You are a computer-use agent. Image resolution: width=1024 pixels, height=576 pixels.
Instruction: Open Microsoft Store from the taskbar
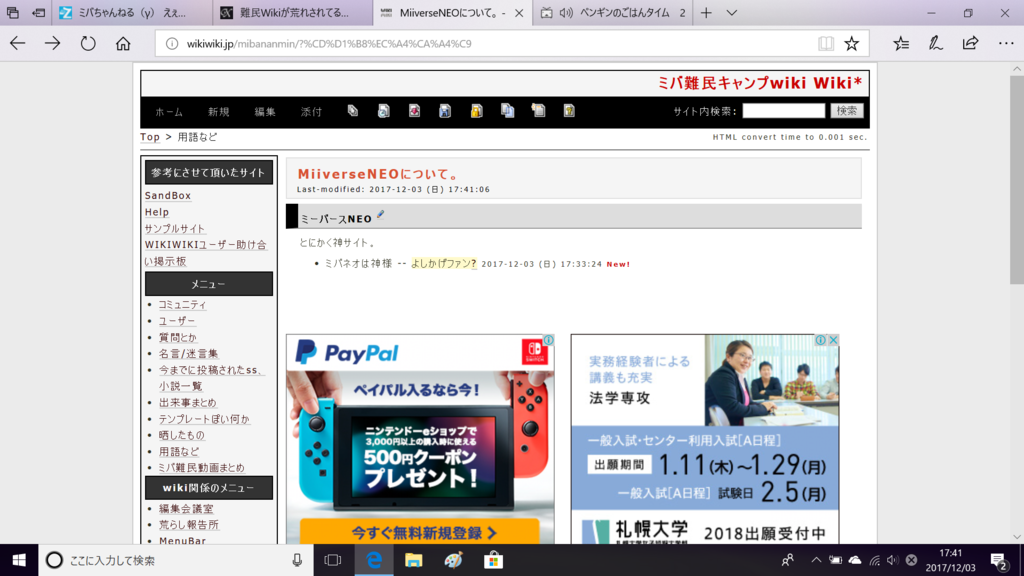[x=493, y=560]
